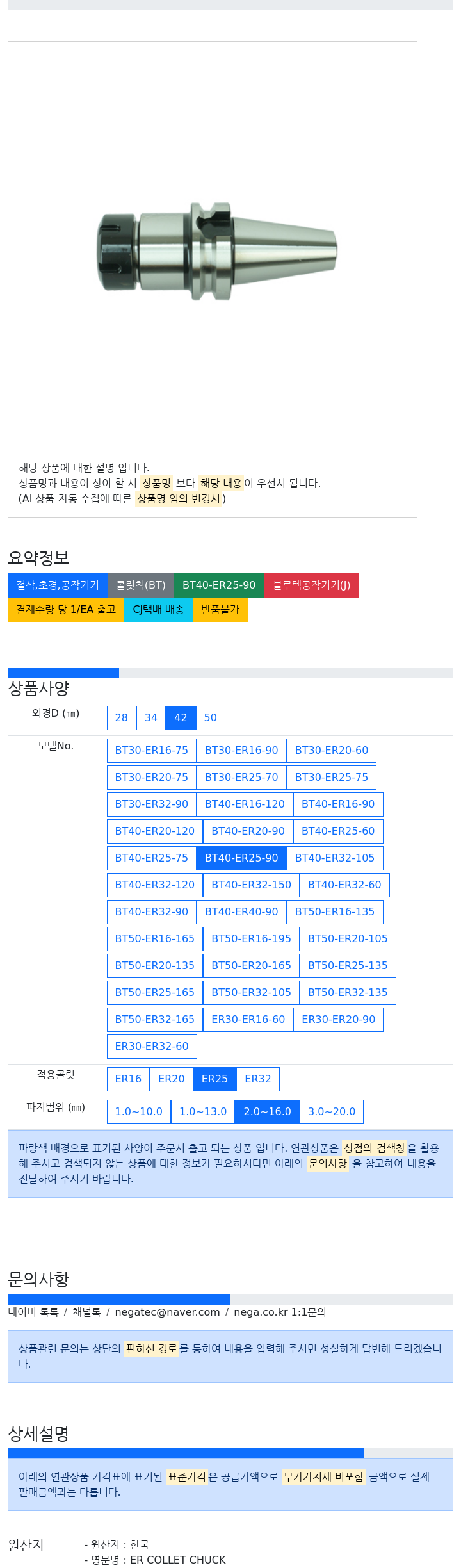Choose ER32 collet option
The width and height of the screenshot is (461, 1568).
[x=258, y=1079]
